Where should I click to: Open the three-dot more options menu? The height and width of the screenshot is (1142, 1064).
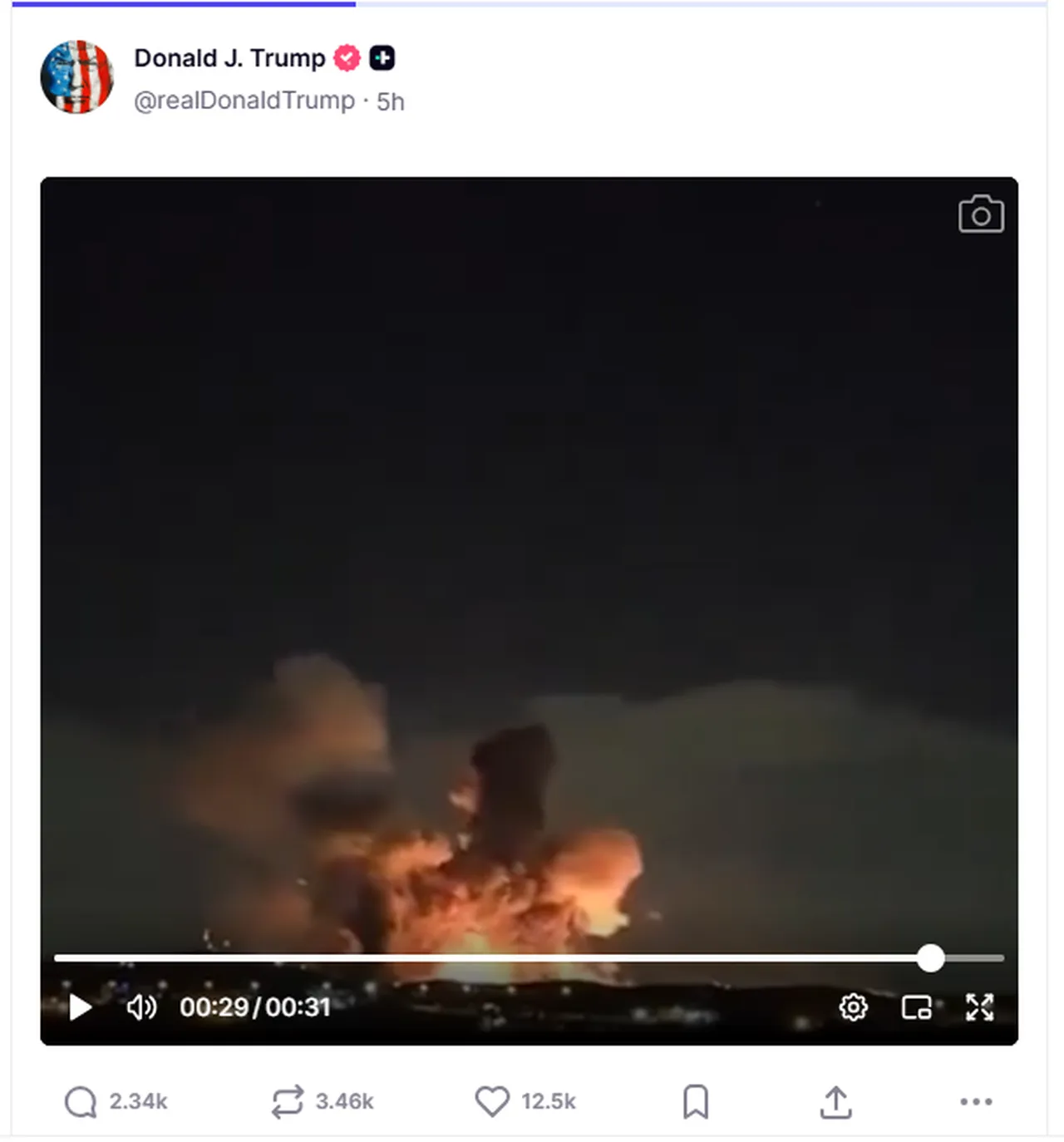976,1102
